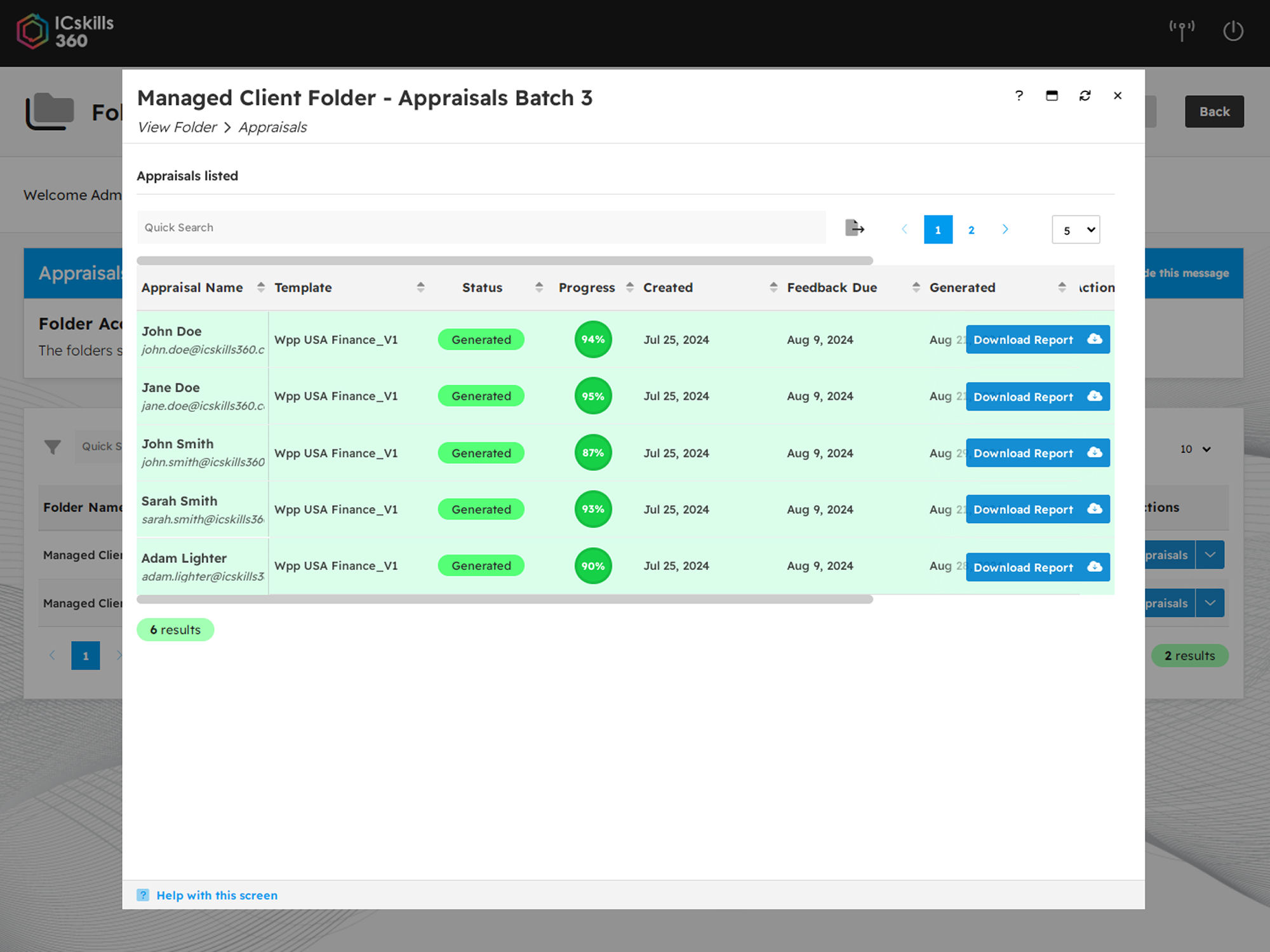Click View Folder in the breadcrumb
Viewport: 1270px width, 952px height.
pyautogui.click(x=177, y=128)
